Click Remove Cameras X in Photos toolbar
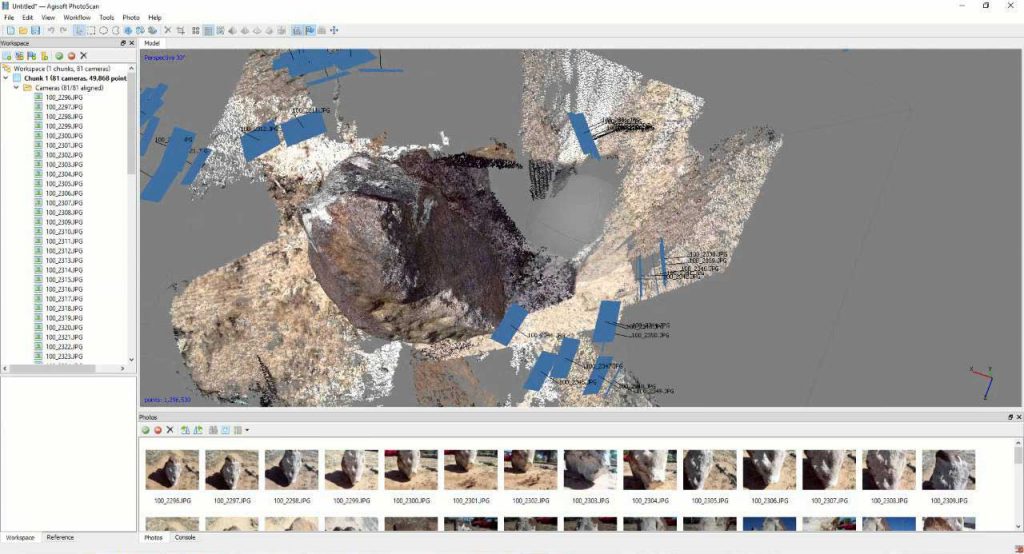This screenshot has width=1024, height=554. (x=170, y=430)
